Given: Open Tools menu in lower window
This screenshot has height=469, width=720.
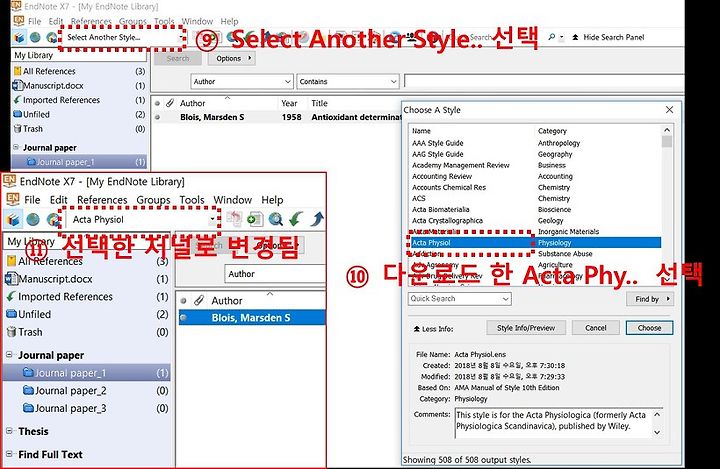Looking at the screenshot, I should coord(192,200).
